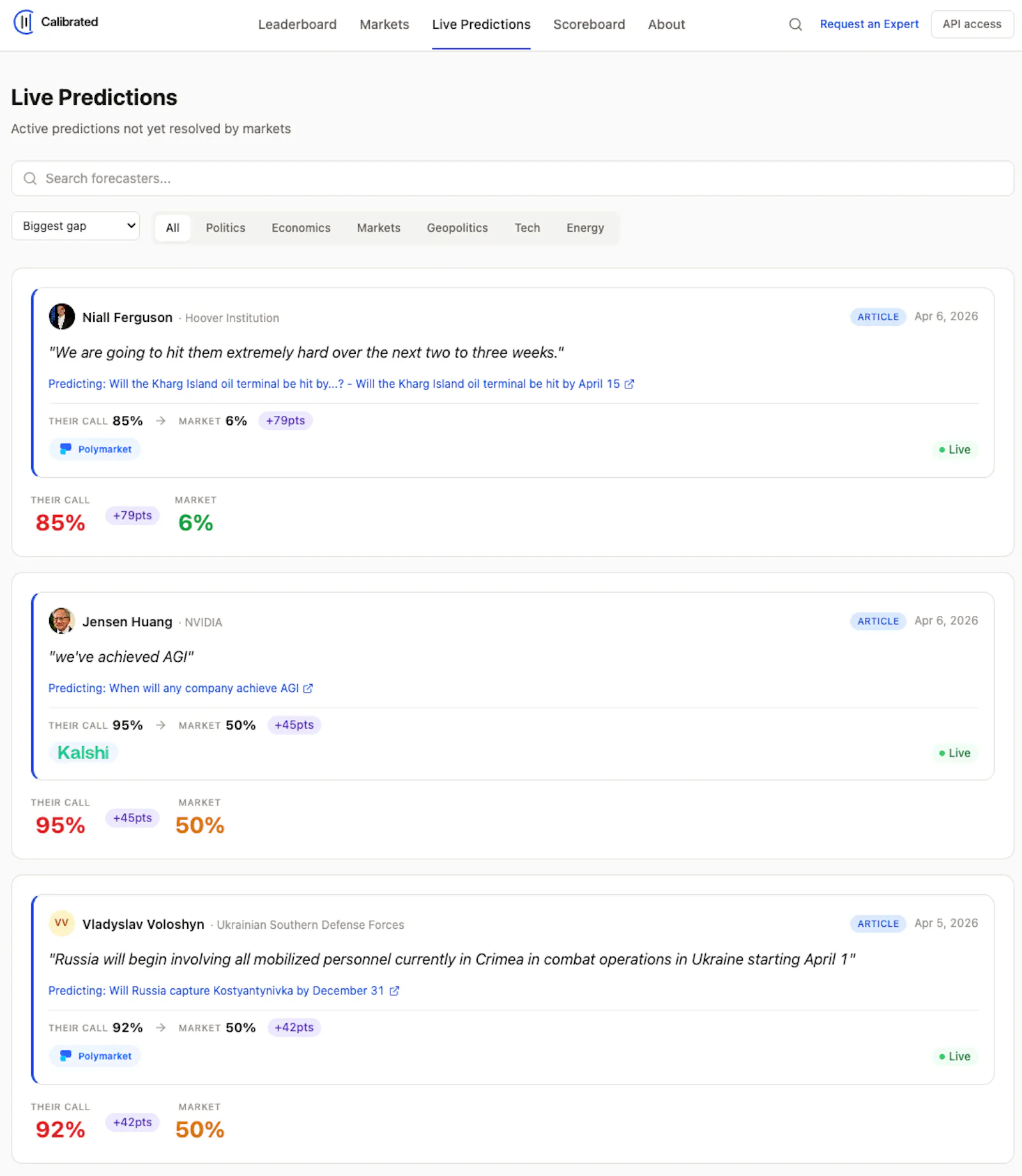Click the search icon inside forecasters field
This screenshot has height=1176, width=1022.
(30, 178)
